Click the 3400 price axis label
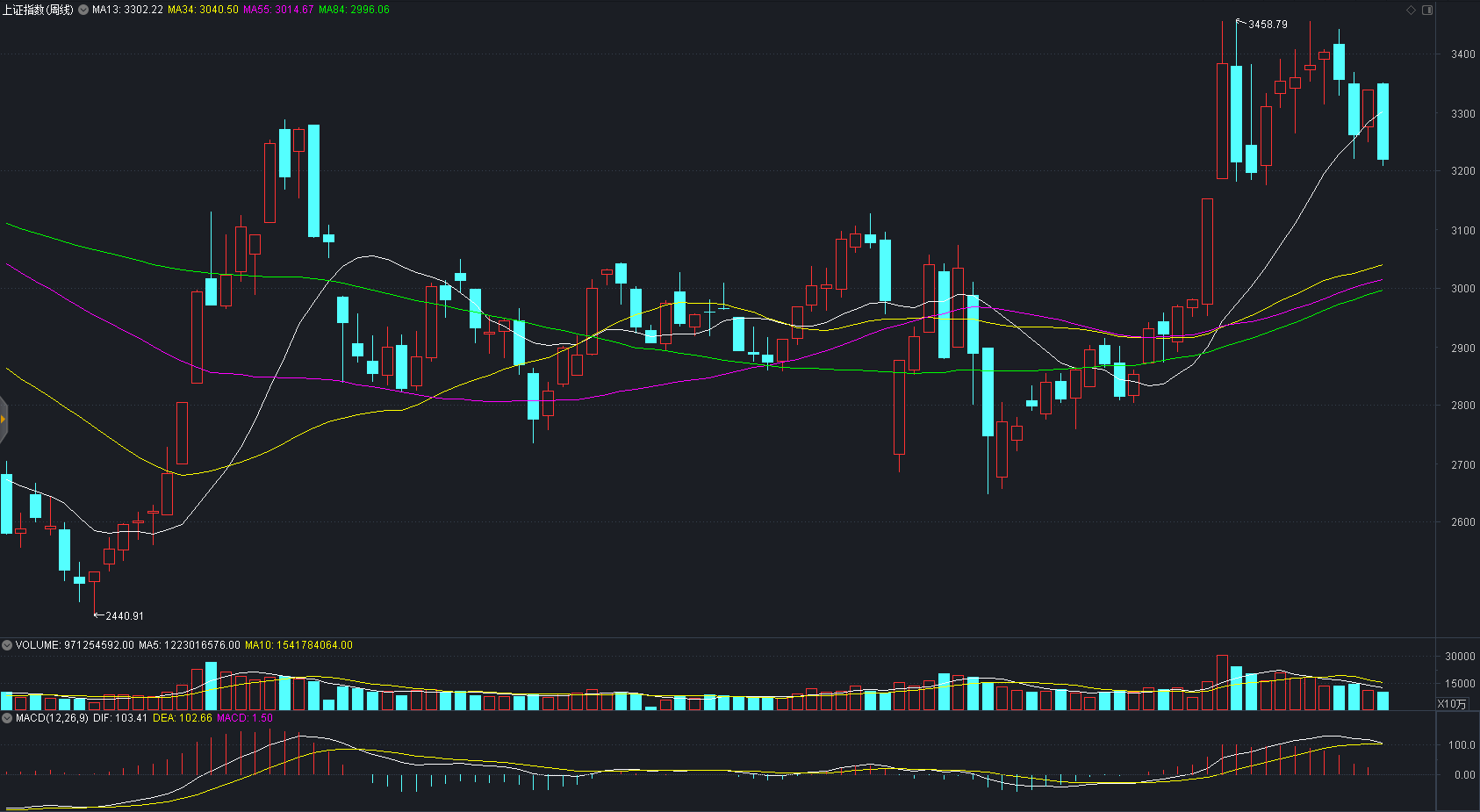The height and width of the screenshot is (812, 1480). 1462,54
